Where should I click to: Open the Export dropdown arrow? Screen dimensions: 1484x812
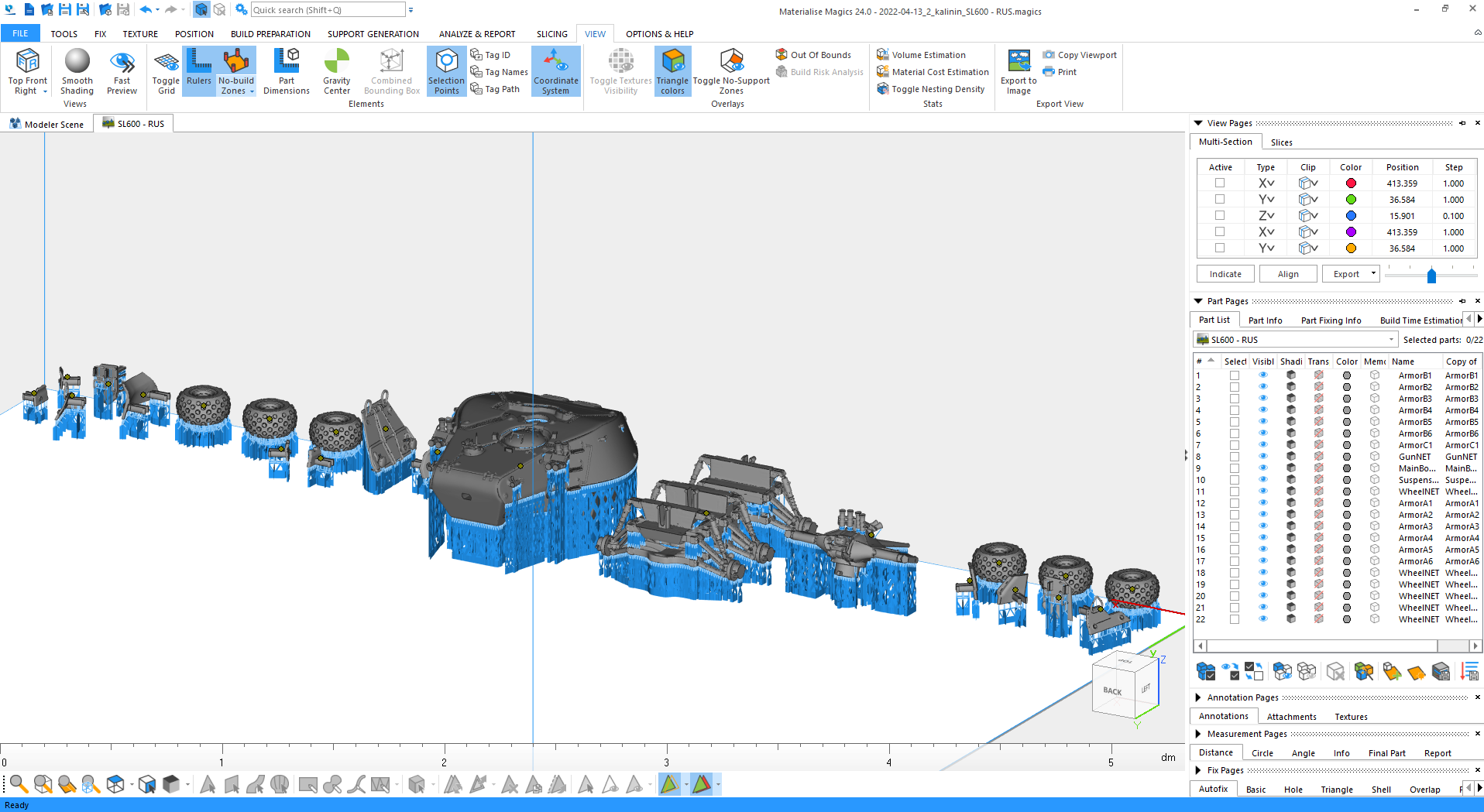coord(1373,274)
